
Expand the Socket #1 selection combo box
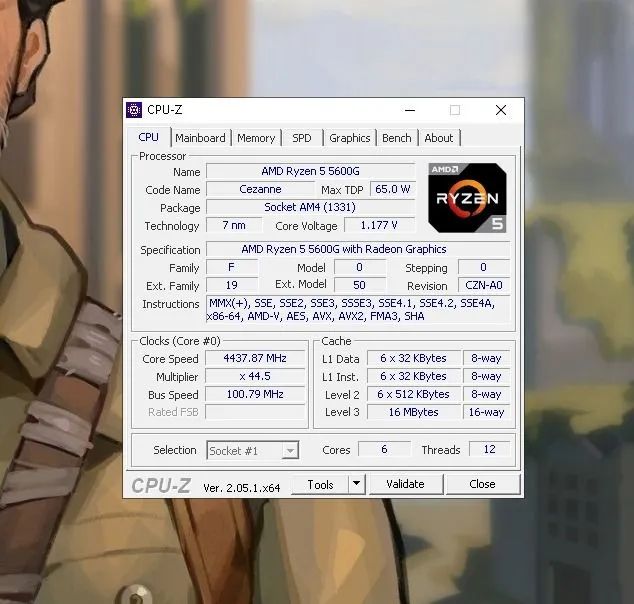pos(253,450)
